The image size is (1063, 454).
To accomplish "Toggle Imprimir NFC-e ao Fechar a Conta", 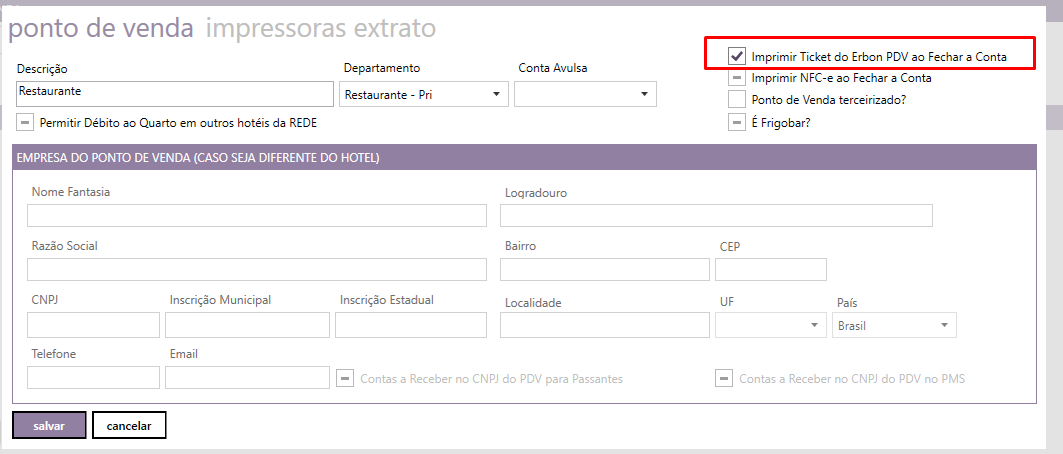I will tap(737, 78).
